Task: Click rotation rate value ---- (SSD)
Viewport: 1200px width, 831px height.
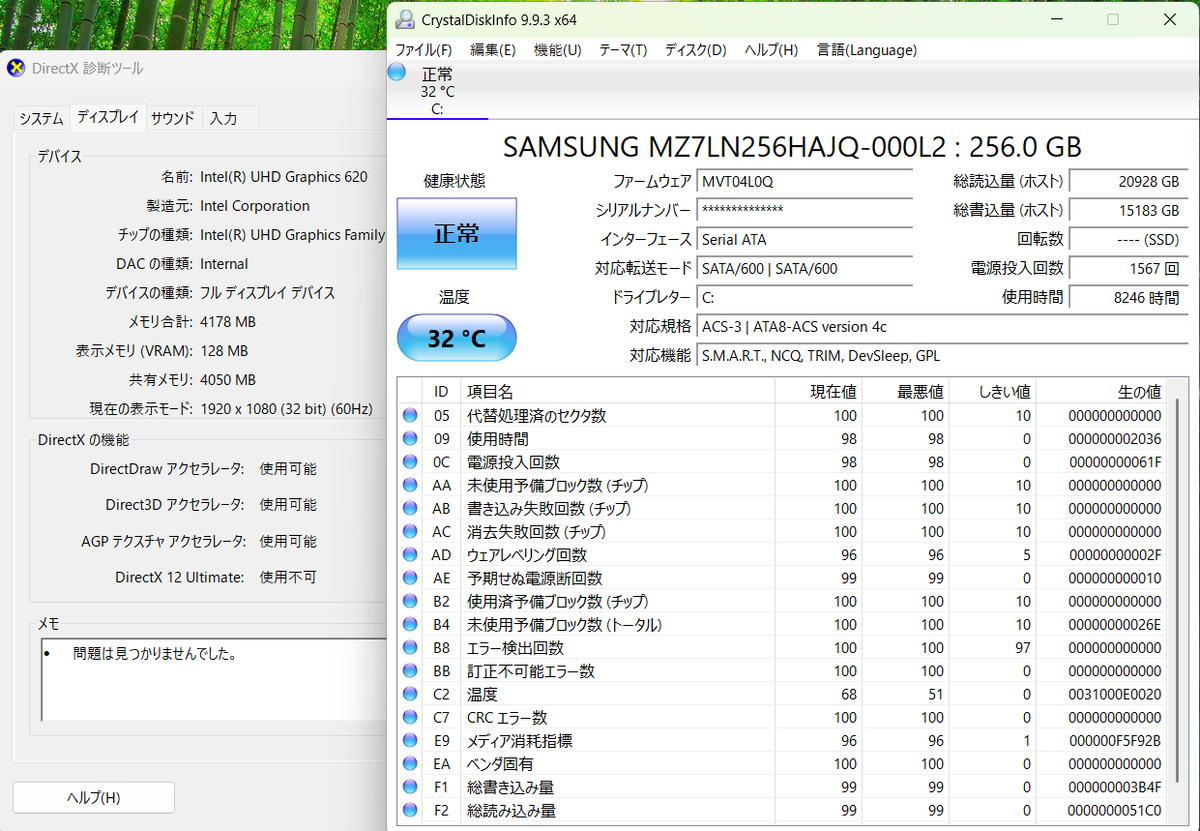Action: click(1129, 239)
